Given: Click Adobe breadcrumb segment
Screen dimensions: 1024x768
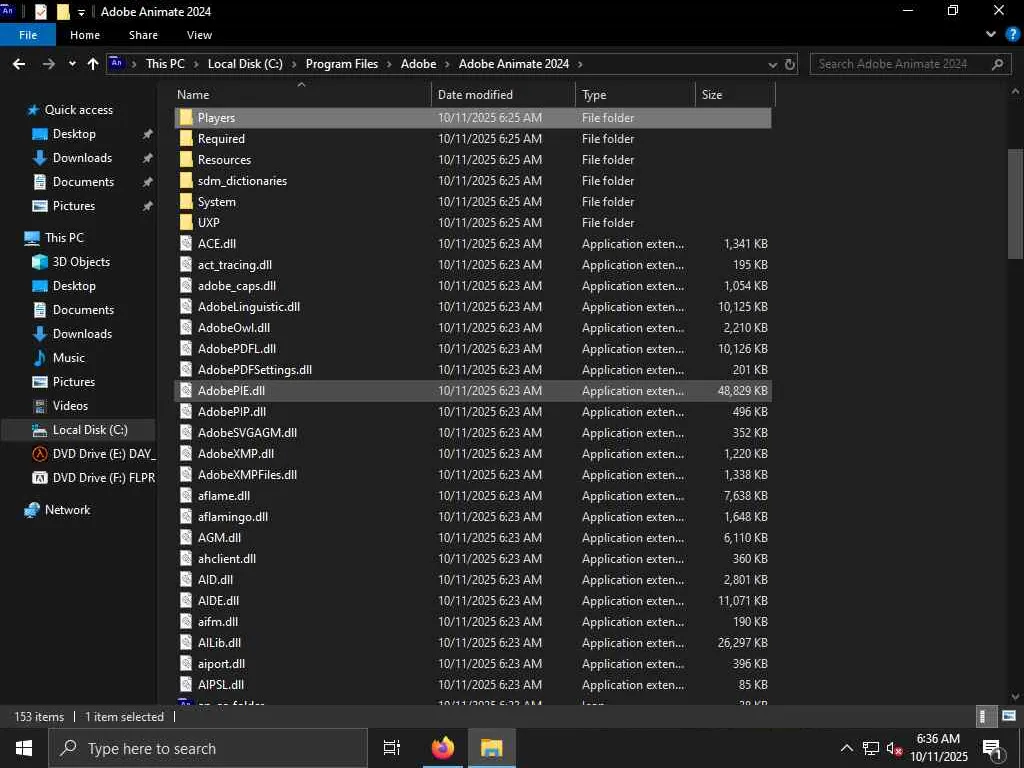Looking at the screenshot, I should pos(418,64).
